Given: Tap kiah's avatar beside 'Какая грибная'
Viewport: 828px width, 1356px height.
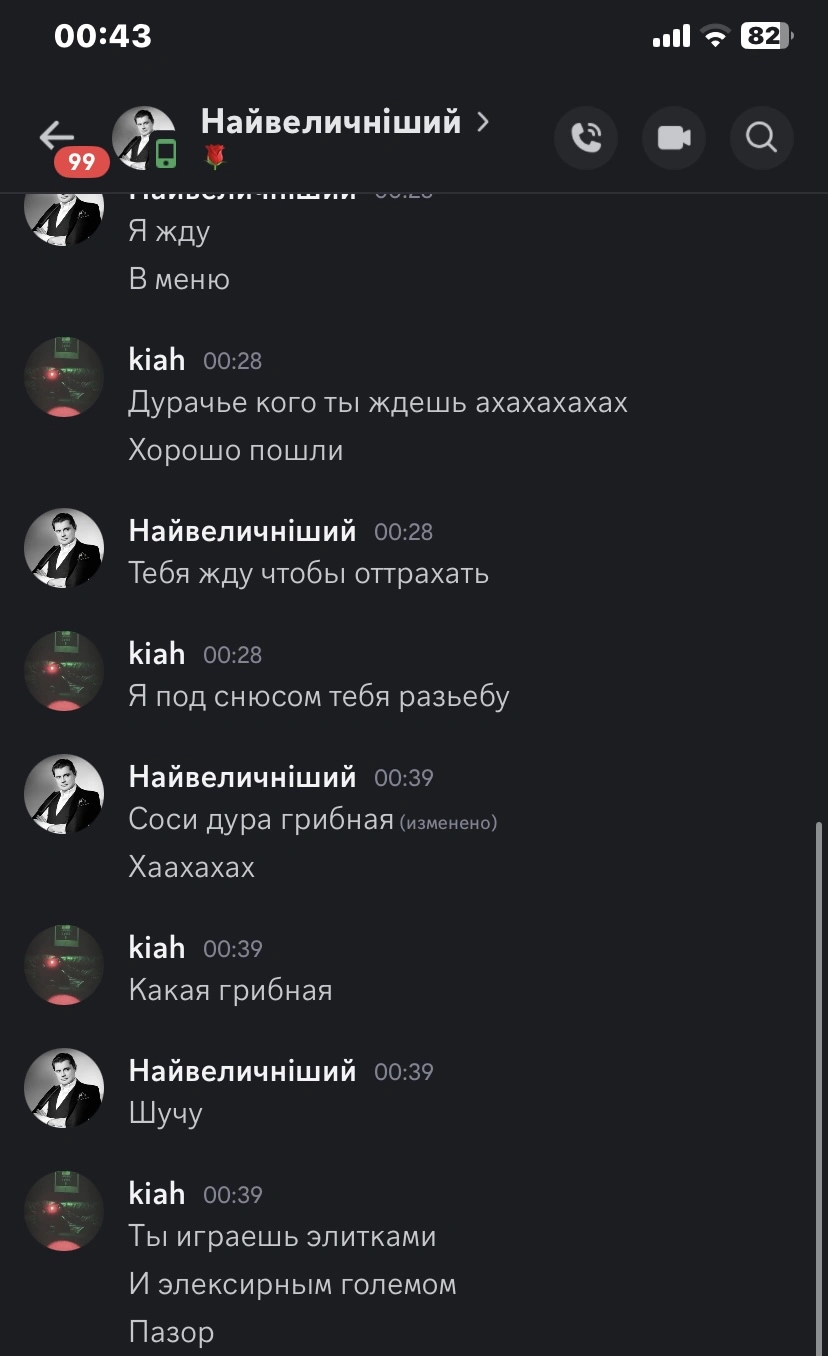Looking at the screenshot, I should click(64, 965).
